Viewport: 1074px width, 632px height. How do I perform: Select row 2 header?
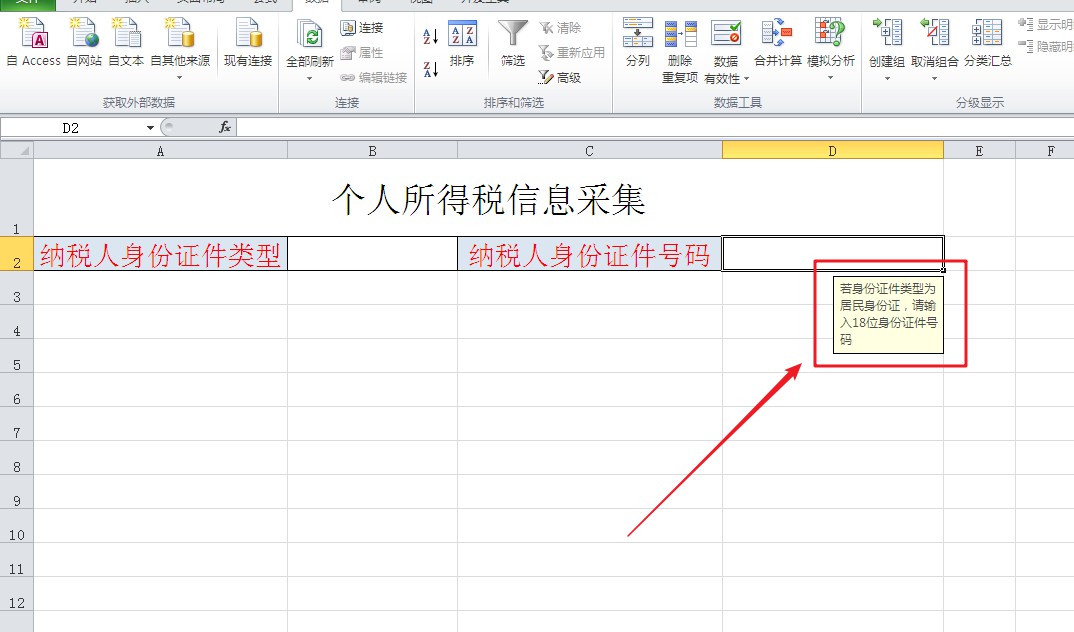pos(17,254)
